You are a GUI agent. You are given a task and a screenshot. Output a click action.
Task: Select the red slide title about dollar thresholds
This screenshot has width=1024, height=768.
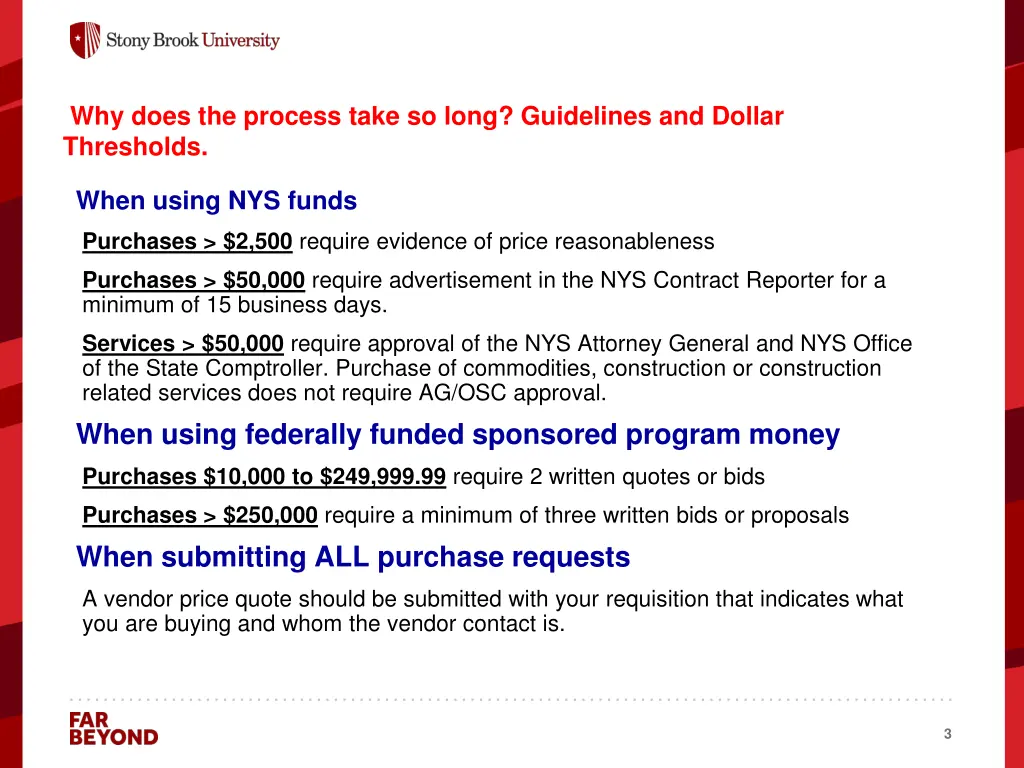pyautogui.click(x=423, y=131)
